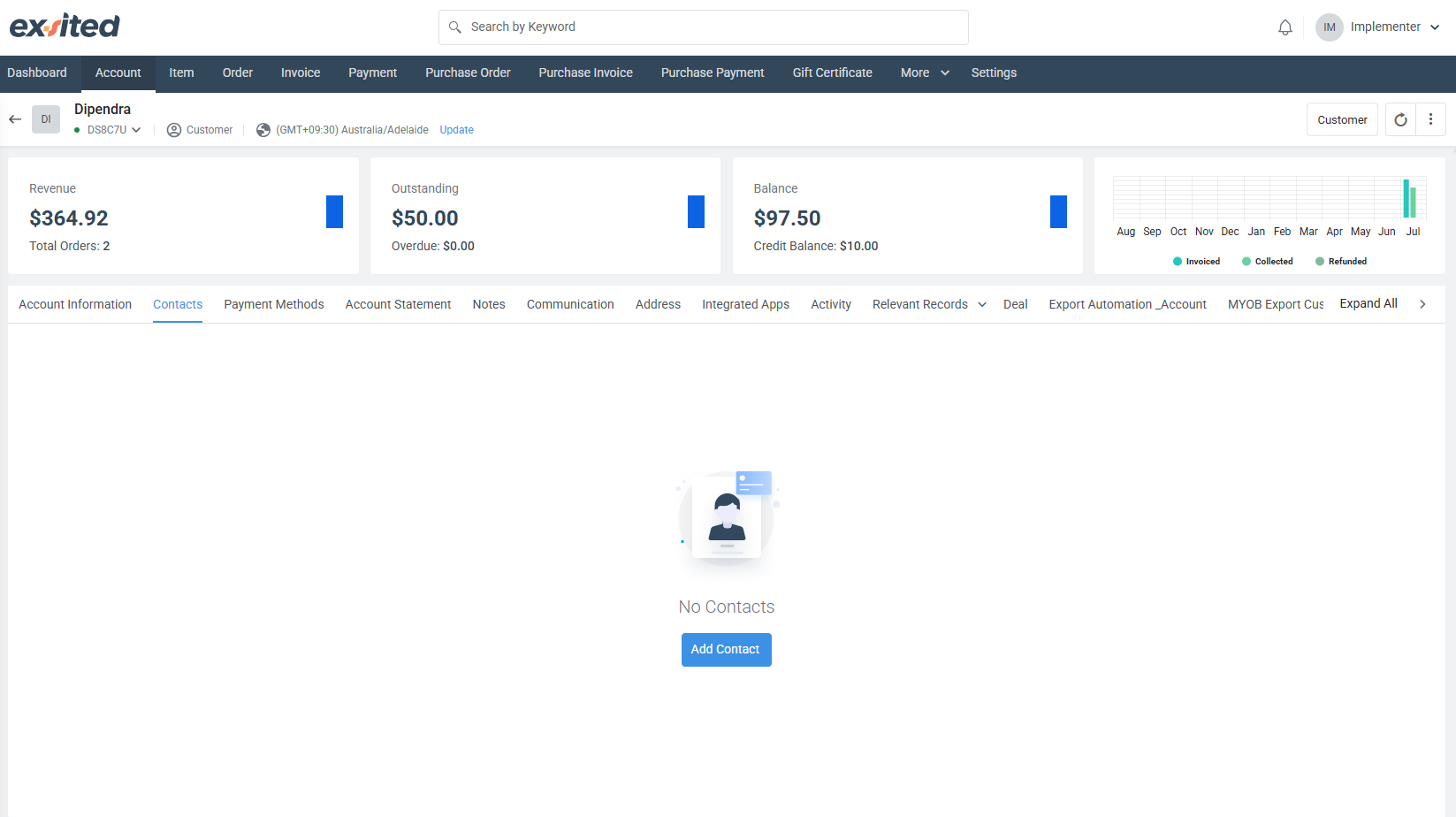This screenshot has height=817, width=1456.
Task: Open the Implementer user dropdown
Action: (1394, 27)
